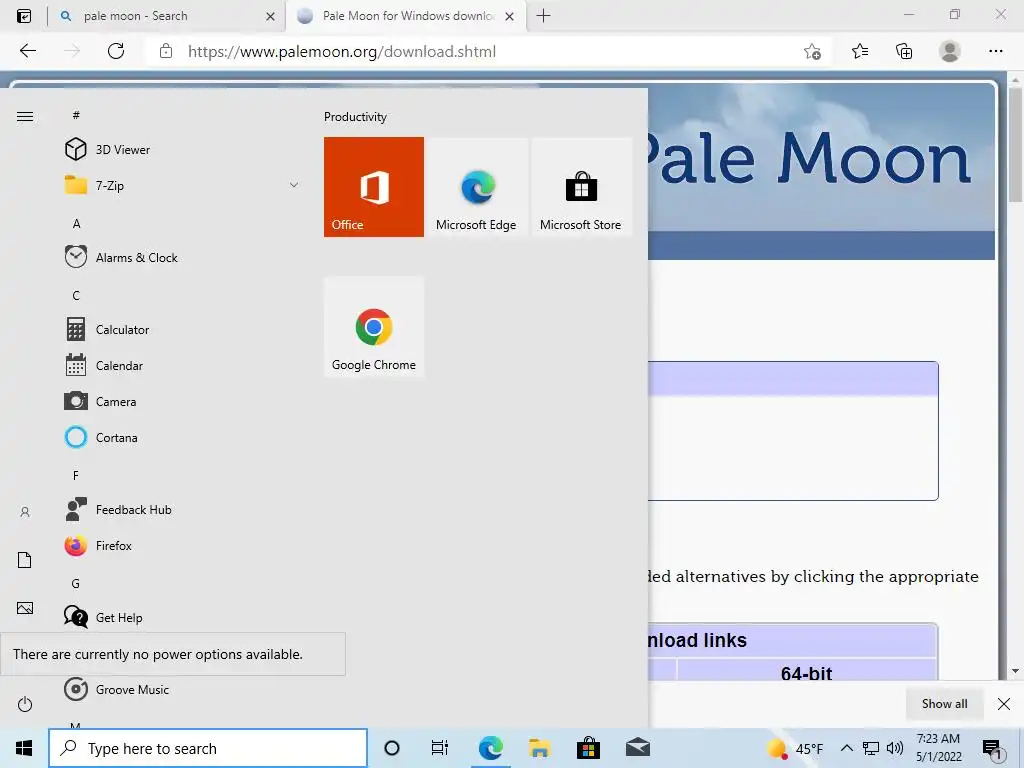Click the G section header
The height and width of the screenshot is (768, 1024).
[x=76, y=584]
